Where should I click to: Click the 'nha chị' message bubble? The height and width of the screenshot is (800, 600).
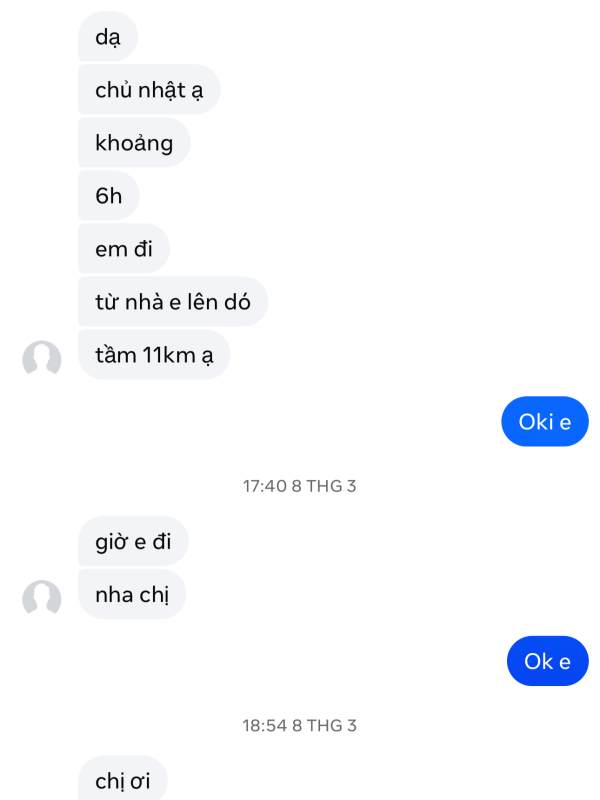coord(132,595)
